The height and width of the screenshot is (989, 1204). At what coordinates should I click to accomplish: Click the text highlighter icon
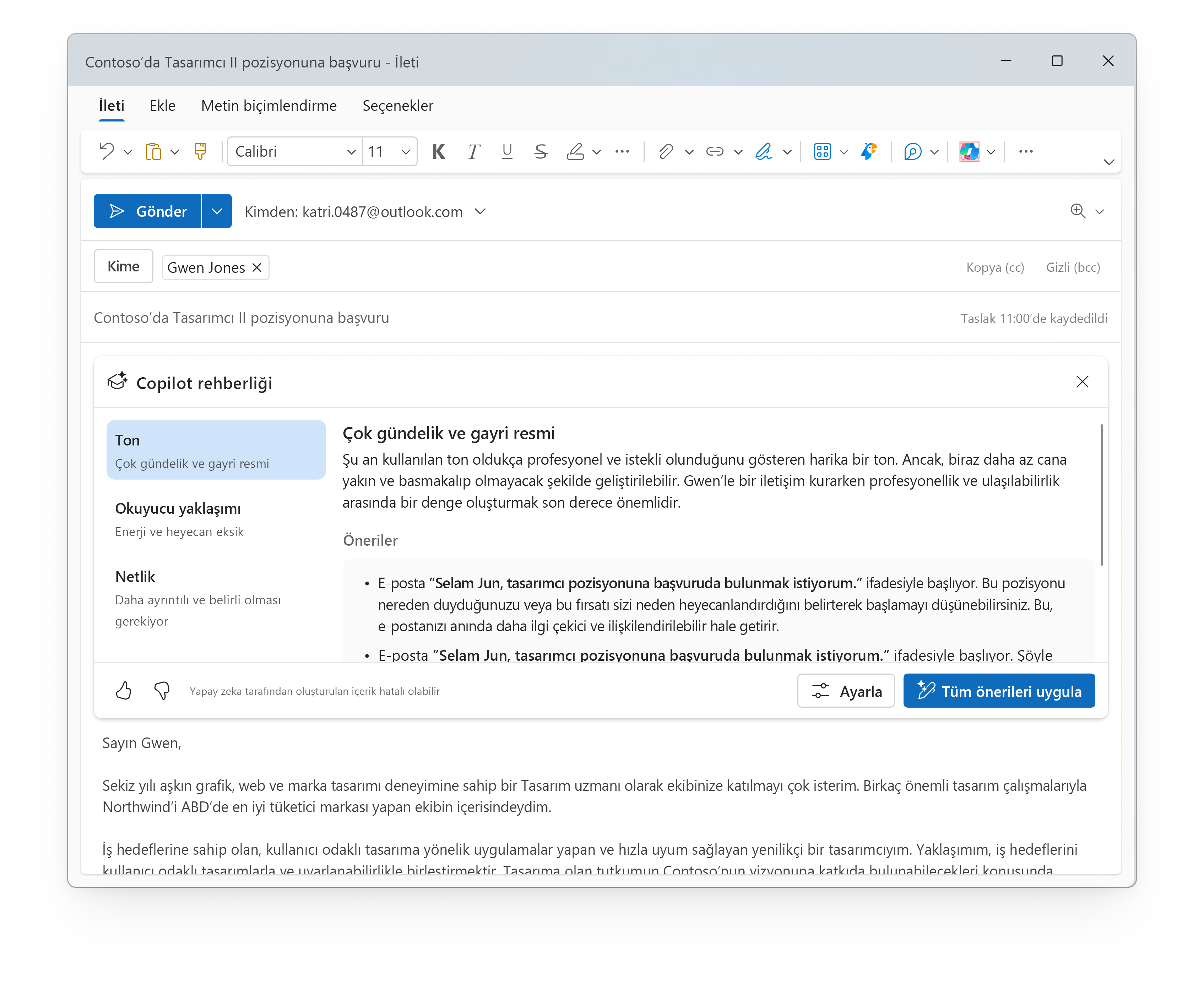tap(575, 152)
